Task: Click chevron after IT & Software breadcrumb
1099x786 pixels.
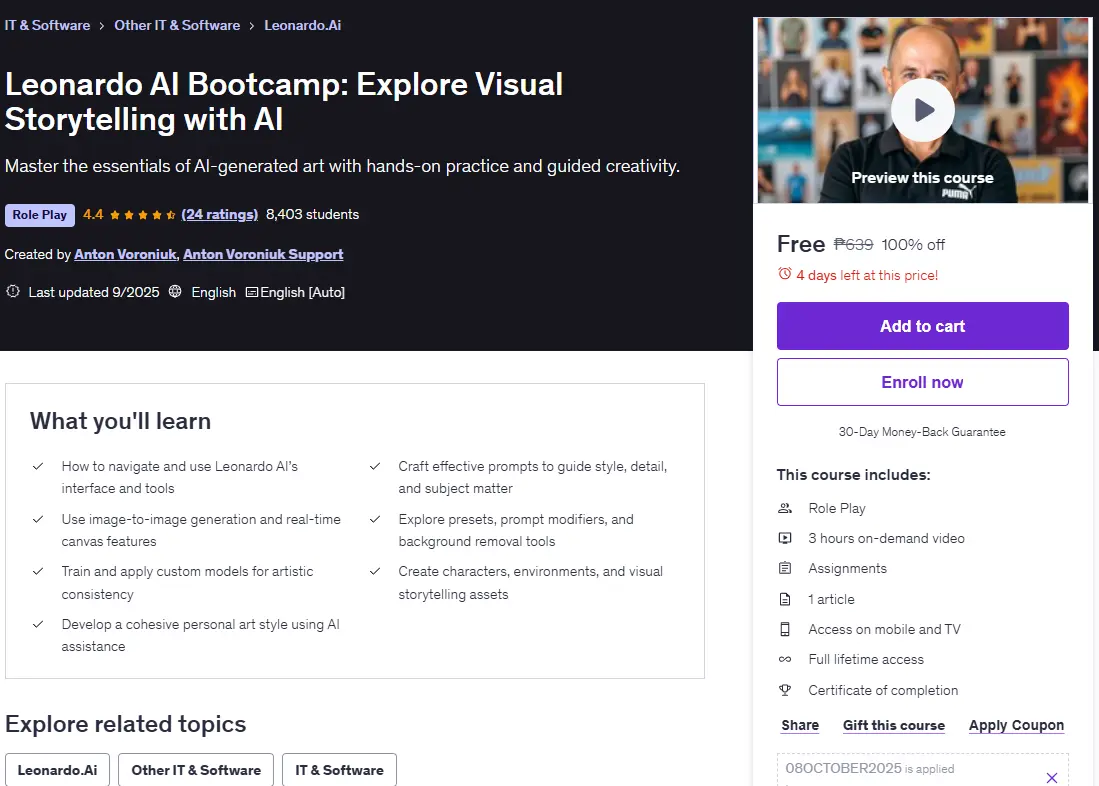Action: [102, 26]
